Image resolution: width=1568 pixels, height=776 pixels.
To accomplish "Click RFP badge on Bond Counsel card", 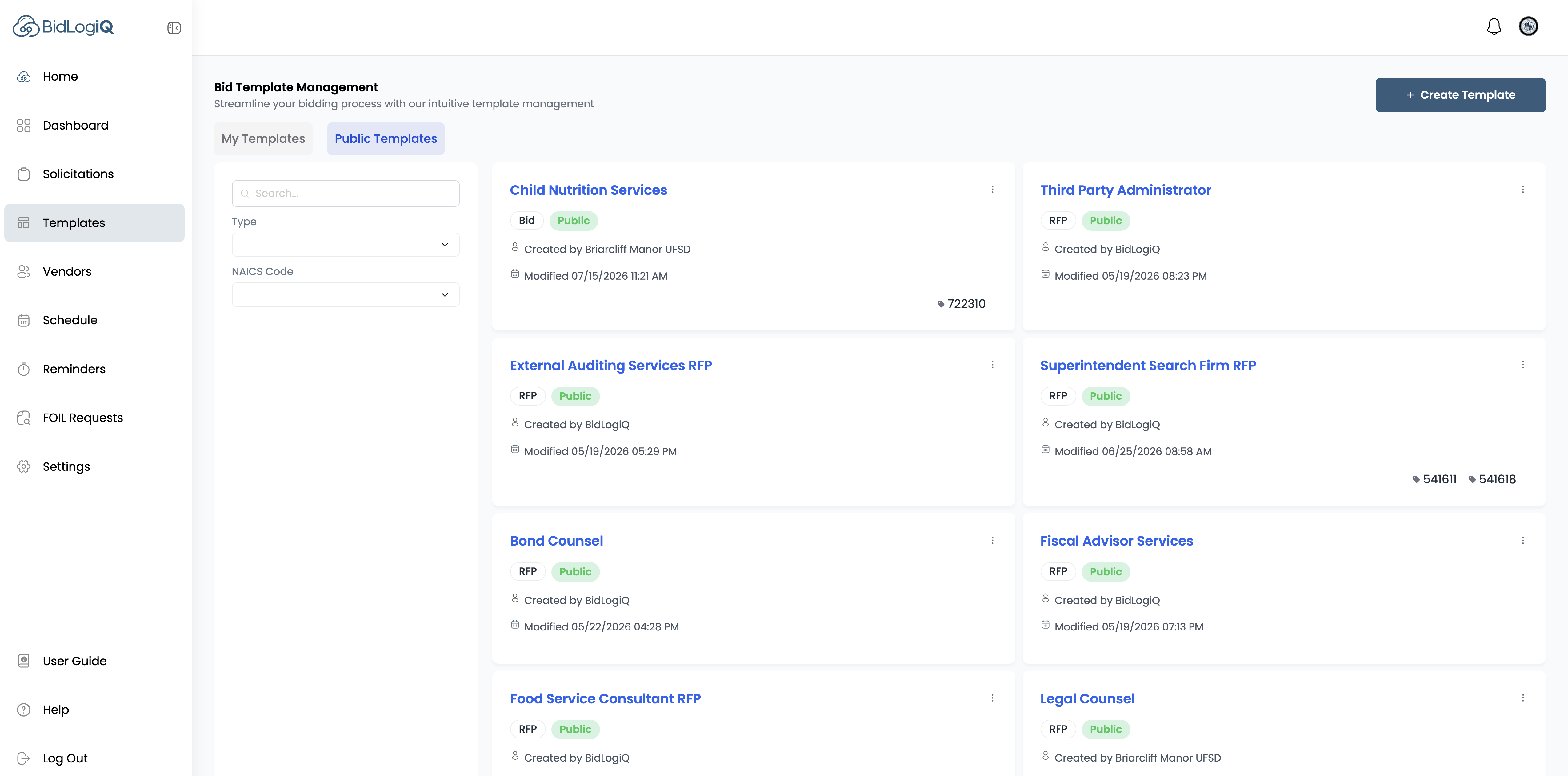I will point(527,572).
